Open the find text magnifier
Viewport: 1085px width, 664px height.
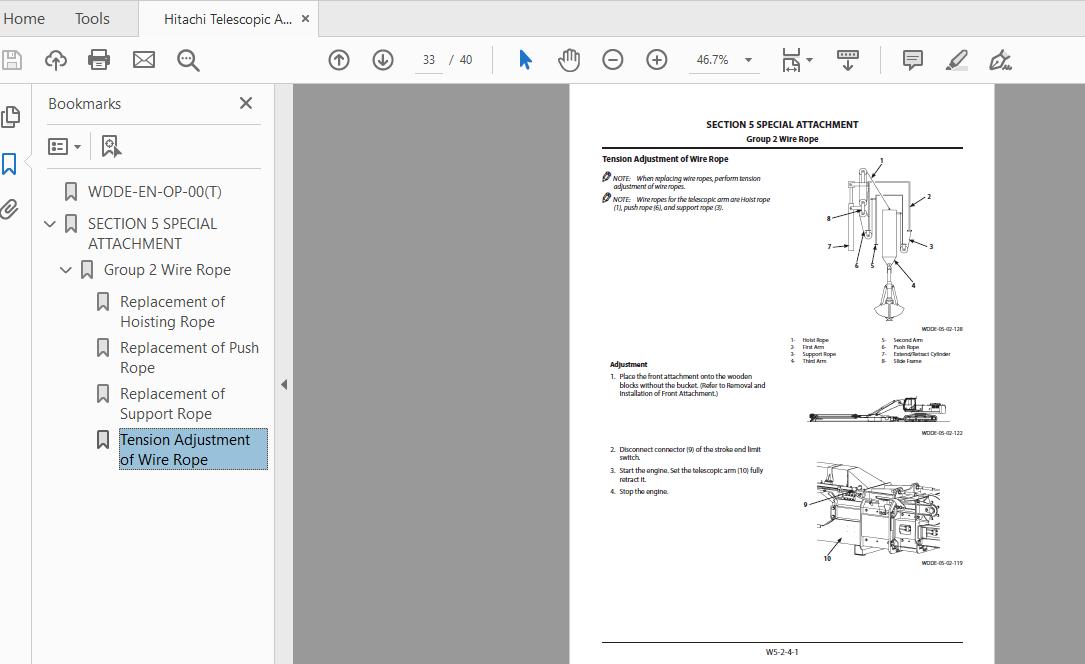click(x=188, y=60)
